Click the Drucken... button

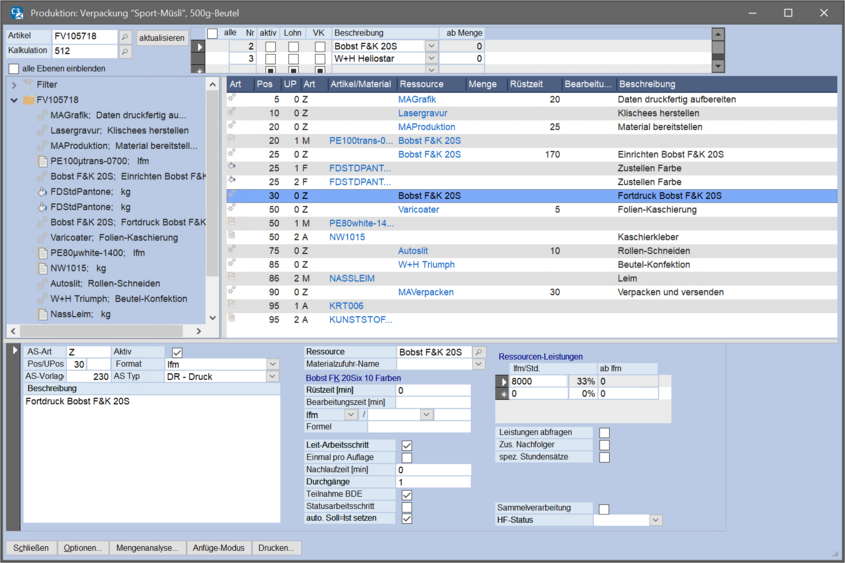276,548
